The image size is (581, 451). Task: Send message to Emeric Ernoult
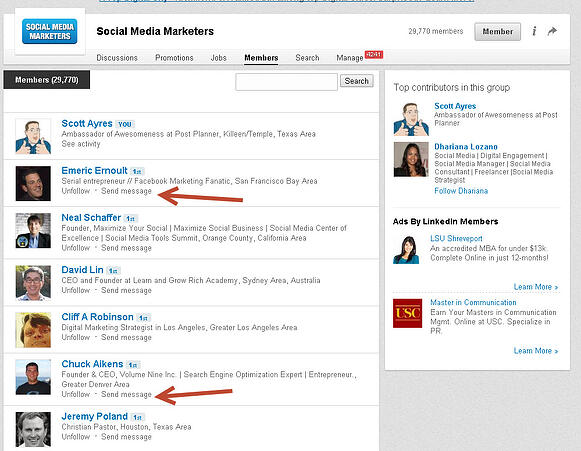coord(126,191)
